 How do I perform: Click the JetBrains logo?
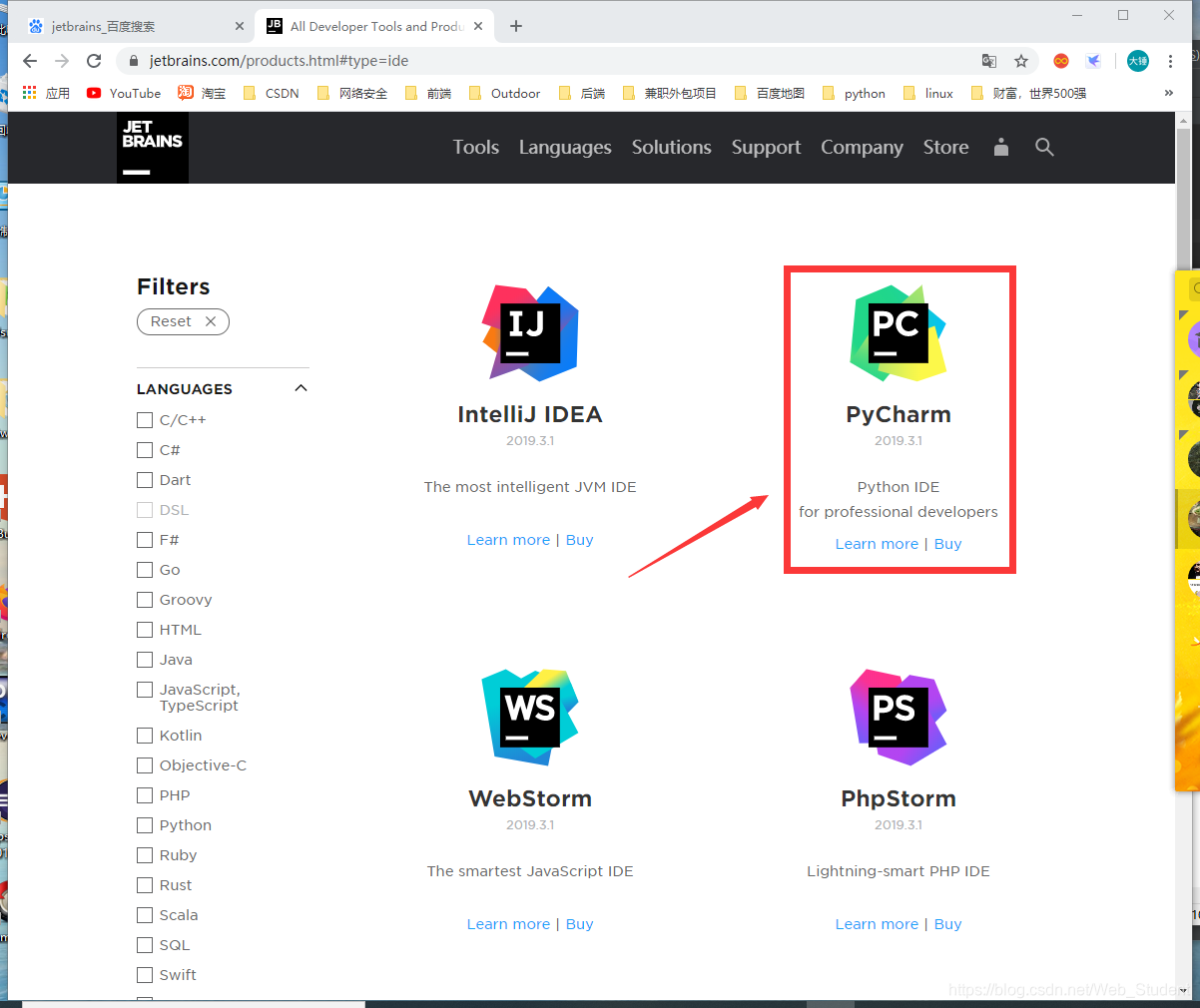[153, 148]
